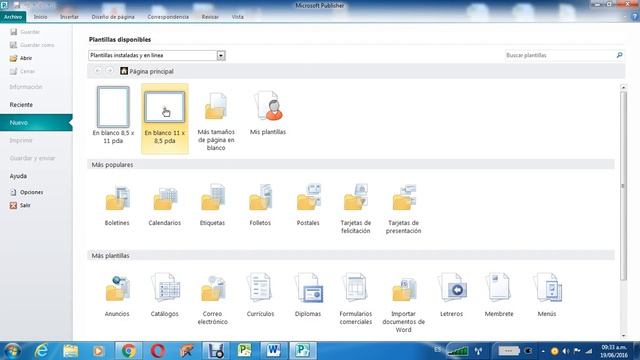Open File Explorer from taskbar
The width and height of the screenshot is (640, 360).
[70, 351]
